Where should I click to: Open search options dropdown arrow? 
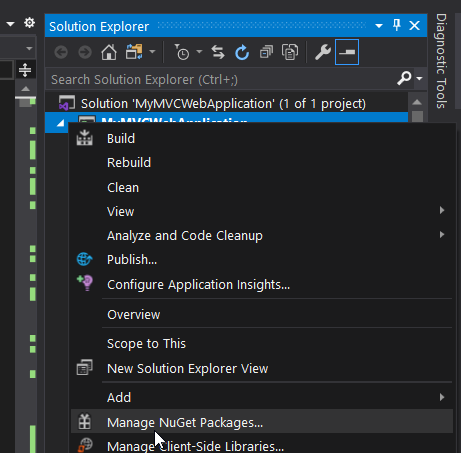(x=419, y=79)
